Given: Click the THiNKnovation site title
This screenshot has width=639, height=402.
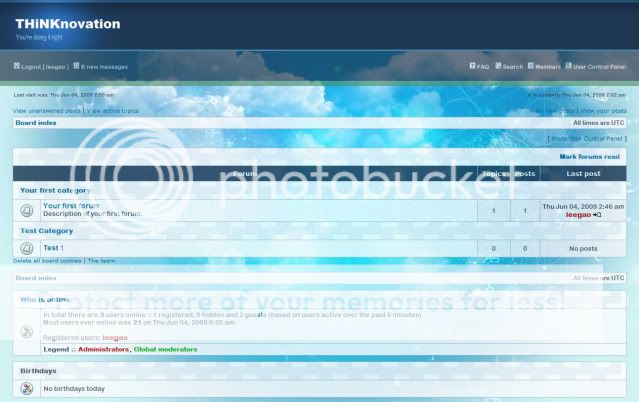Looking at the screenshot, I should tap(67, 24).
